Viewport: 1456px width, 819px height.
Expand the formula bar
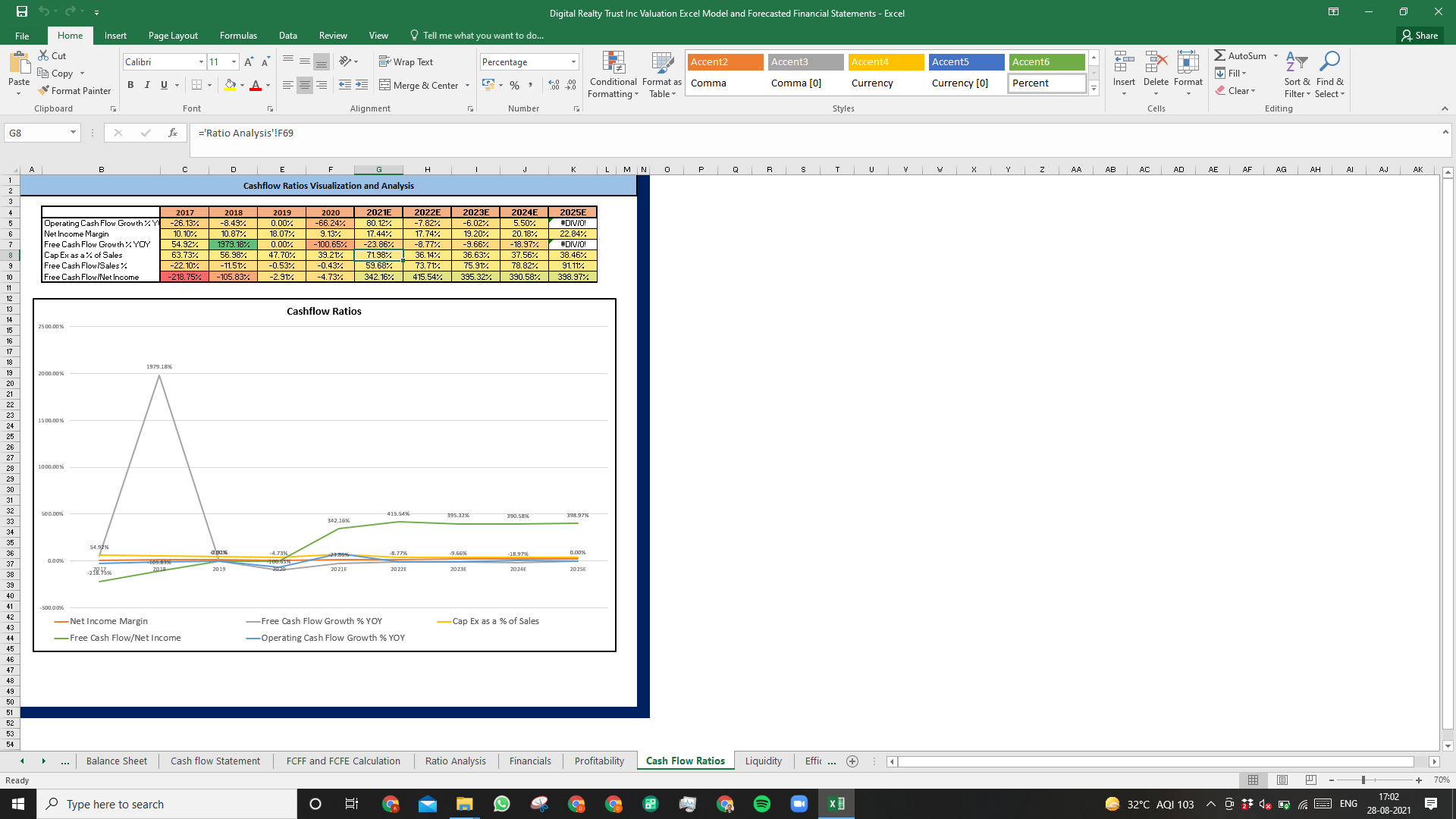(x=1445, y=132)
